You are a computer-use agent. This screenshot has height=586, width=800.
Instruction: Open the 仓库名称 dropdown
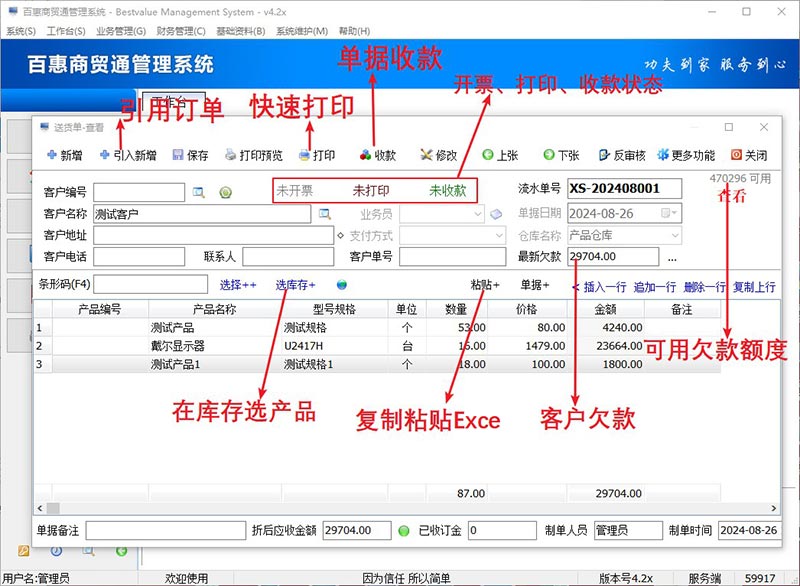point(675,236)
